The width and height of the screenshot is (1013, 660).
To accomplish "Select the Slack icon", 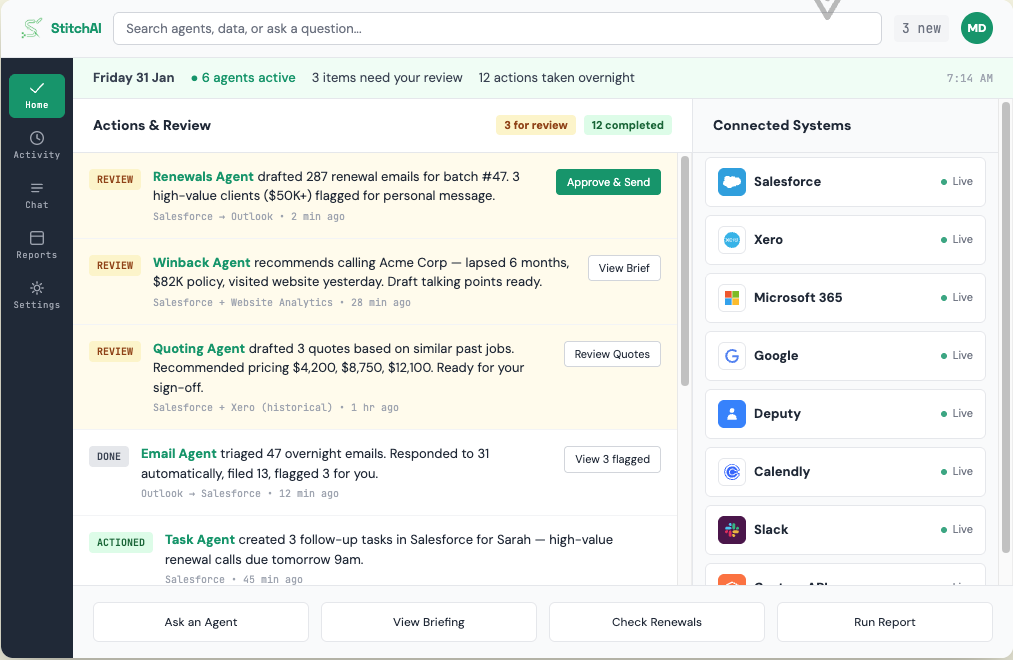I will pyautogui.click(x=730, y=529).
